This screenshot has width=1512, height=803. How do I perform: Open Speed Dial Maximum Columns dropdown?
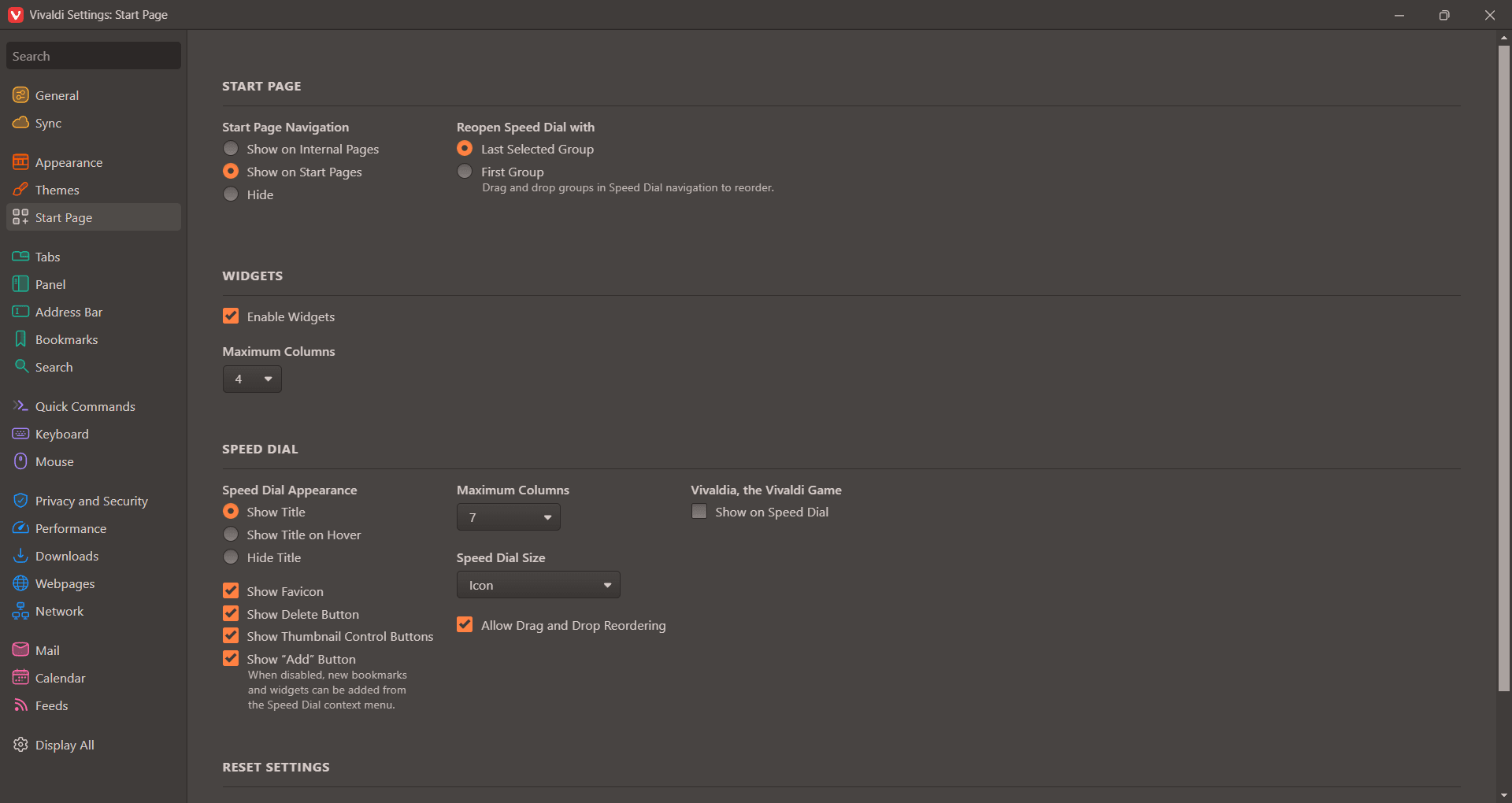(509, 517)
